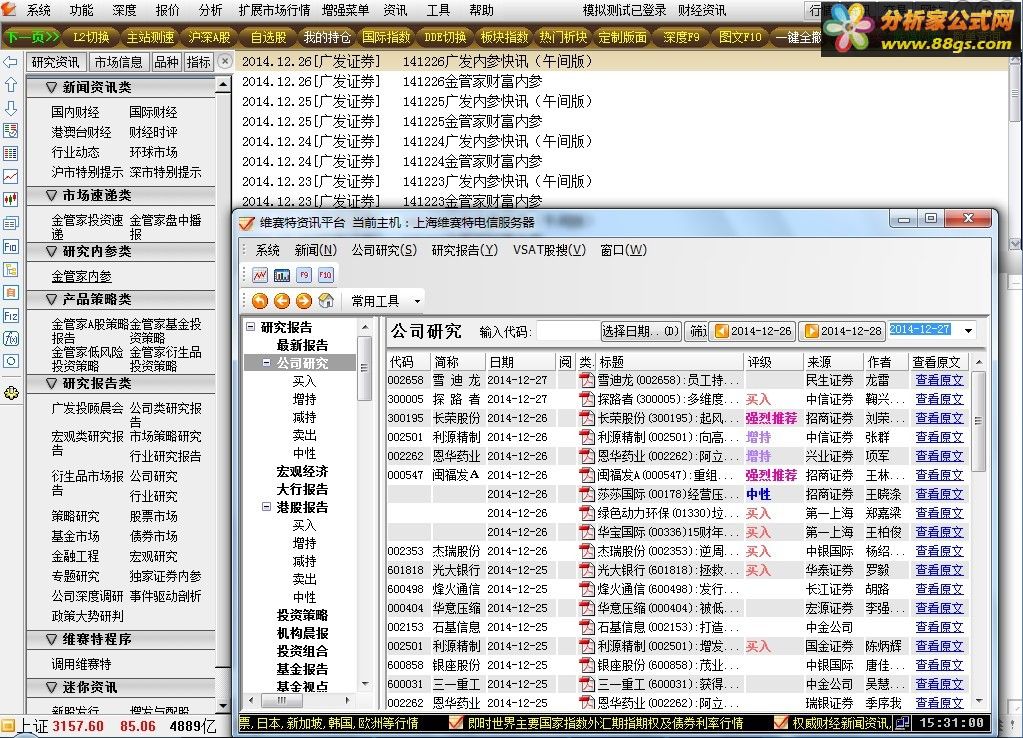Screen dimensions: 1023x738
Task: Click 调用维赛特 in left panel
Action: click(x=82, y=664)
